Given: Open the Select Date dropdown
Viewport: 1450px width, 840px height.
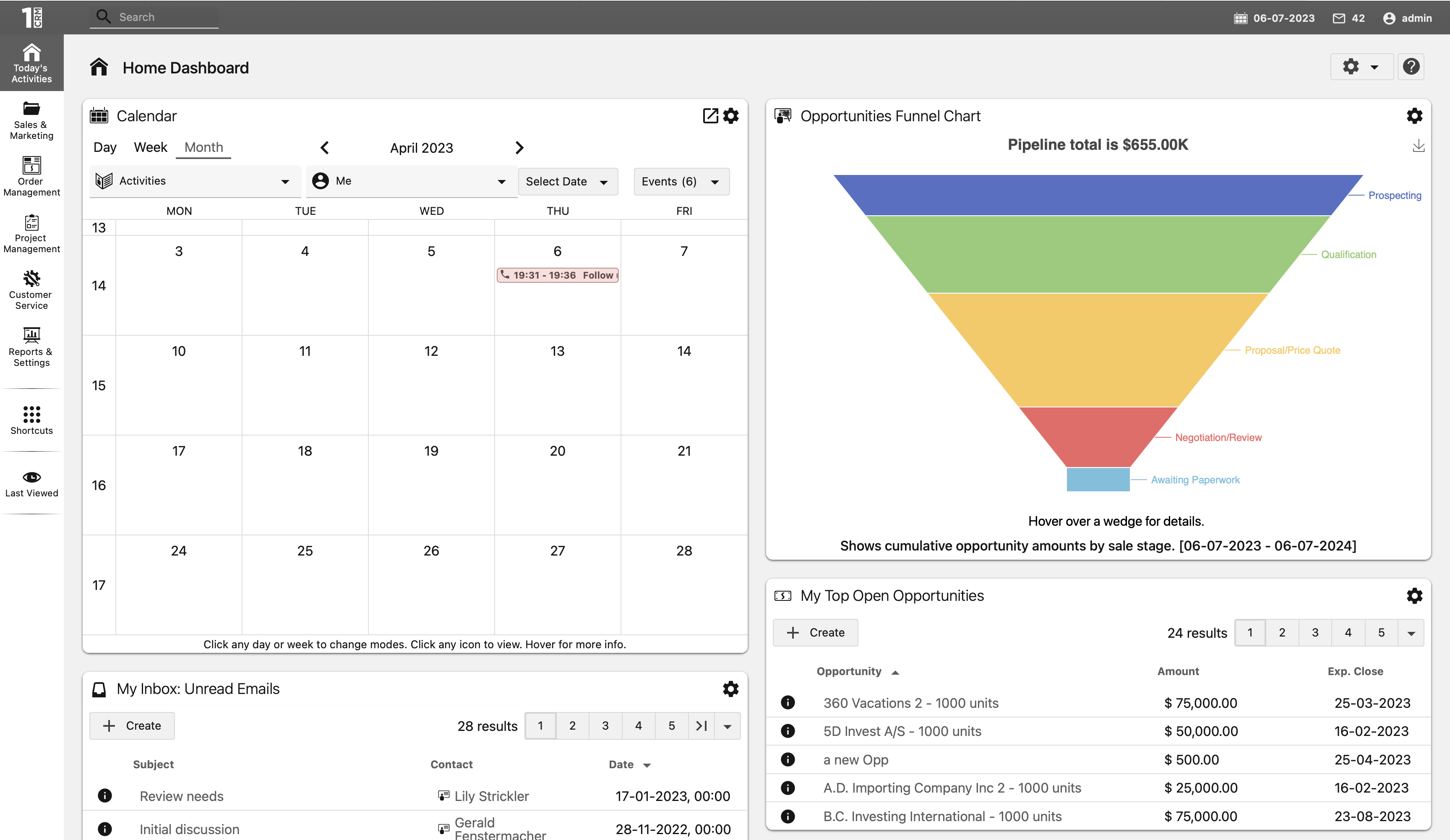Looking at the screenshot, I should point(567,182).
